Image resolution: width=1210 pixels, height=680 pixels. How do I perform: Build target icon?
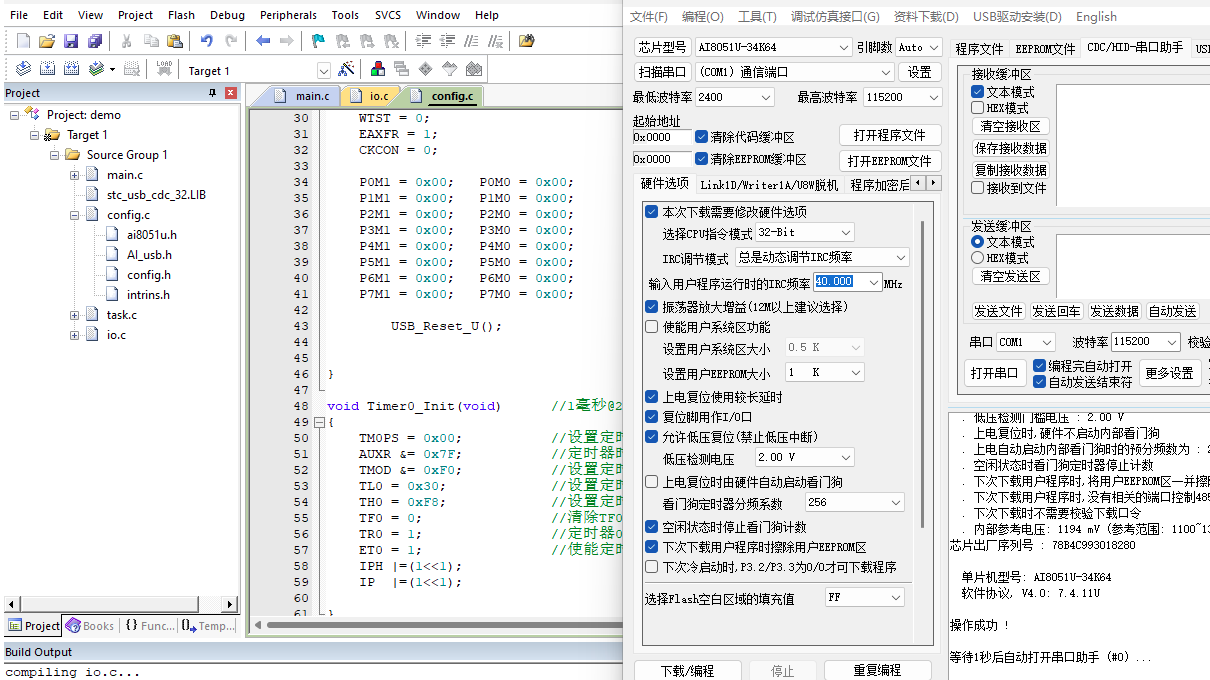click(47, 69)
